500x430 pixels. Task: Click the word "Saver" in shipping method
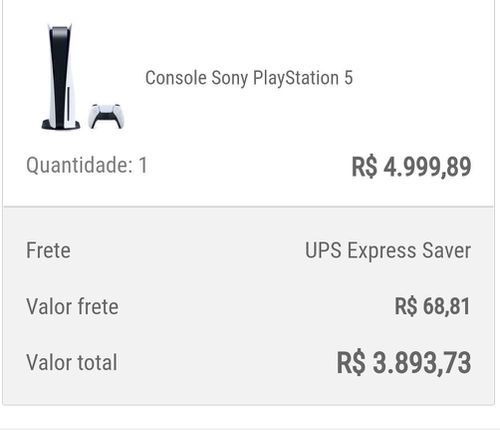click(x=446, y=250)
